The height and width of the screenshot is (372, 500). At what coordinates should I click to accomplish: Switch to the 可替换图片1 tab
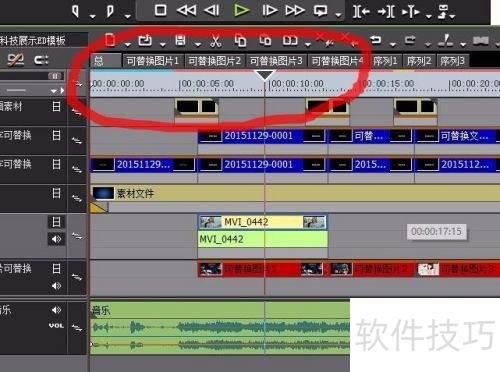(153, 61)
